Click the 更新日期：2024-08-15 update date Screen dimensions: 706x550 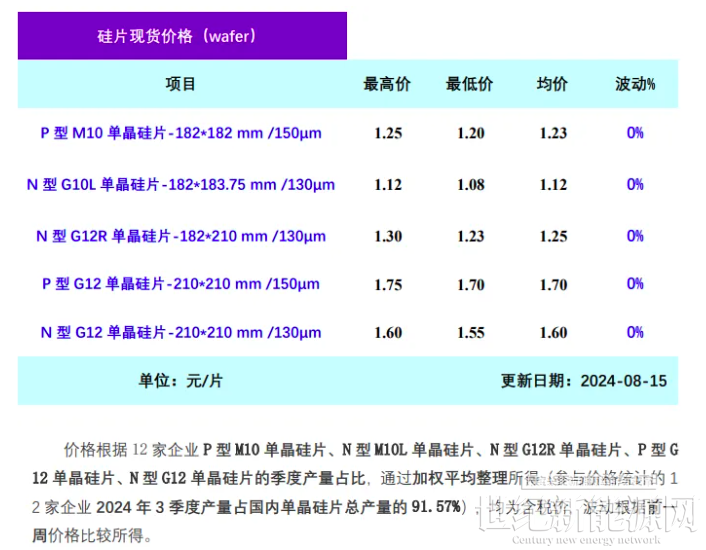coord(584,381)
